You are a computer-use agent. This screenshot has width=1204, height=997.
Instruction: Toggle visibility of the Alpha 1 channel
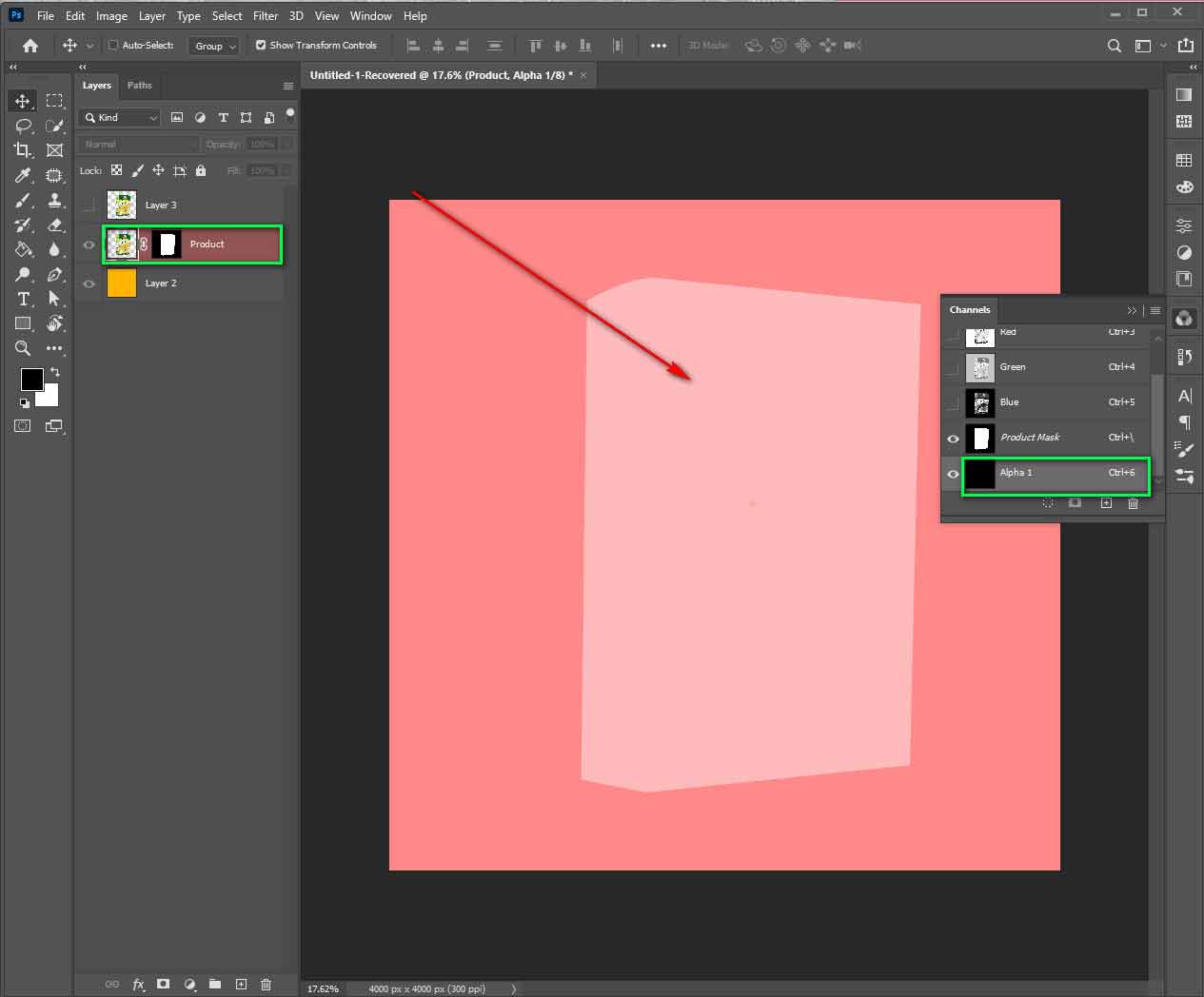click(953, 474)
